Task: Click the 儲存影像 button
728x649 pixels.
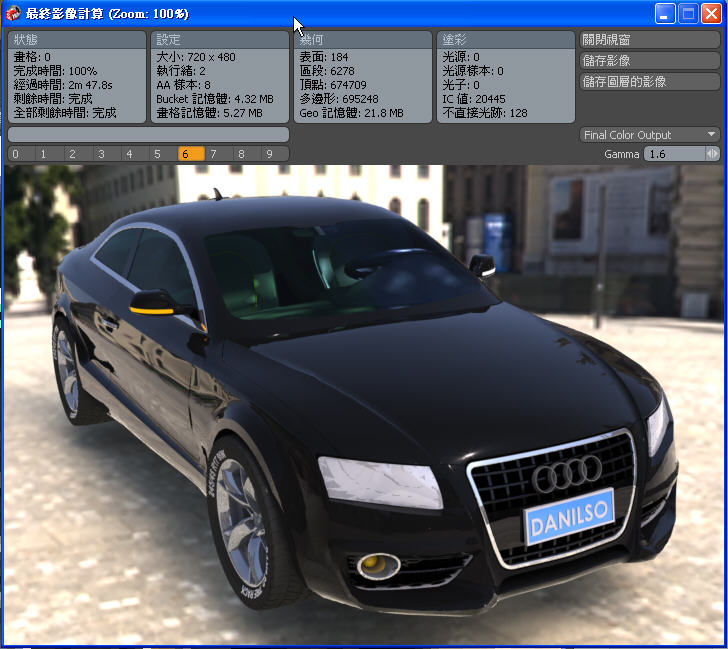Action: click(650, 60)
